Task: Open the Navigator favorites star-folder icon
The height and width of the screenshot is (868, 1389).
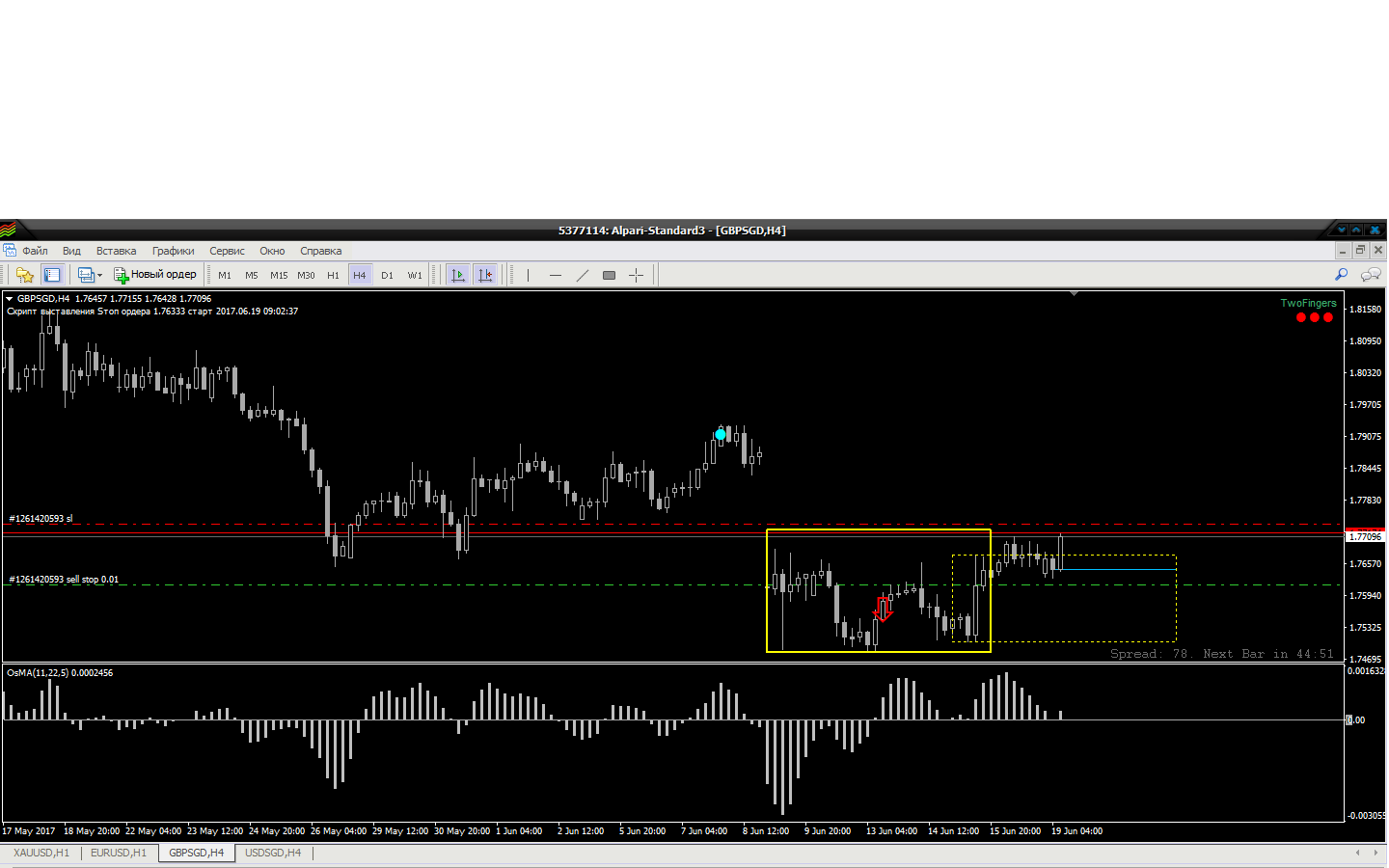Action: click(x=25, y=275)
